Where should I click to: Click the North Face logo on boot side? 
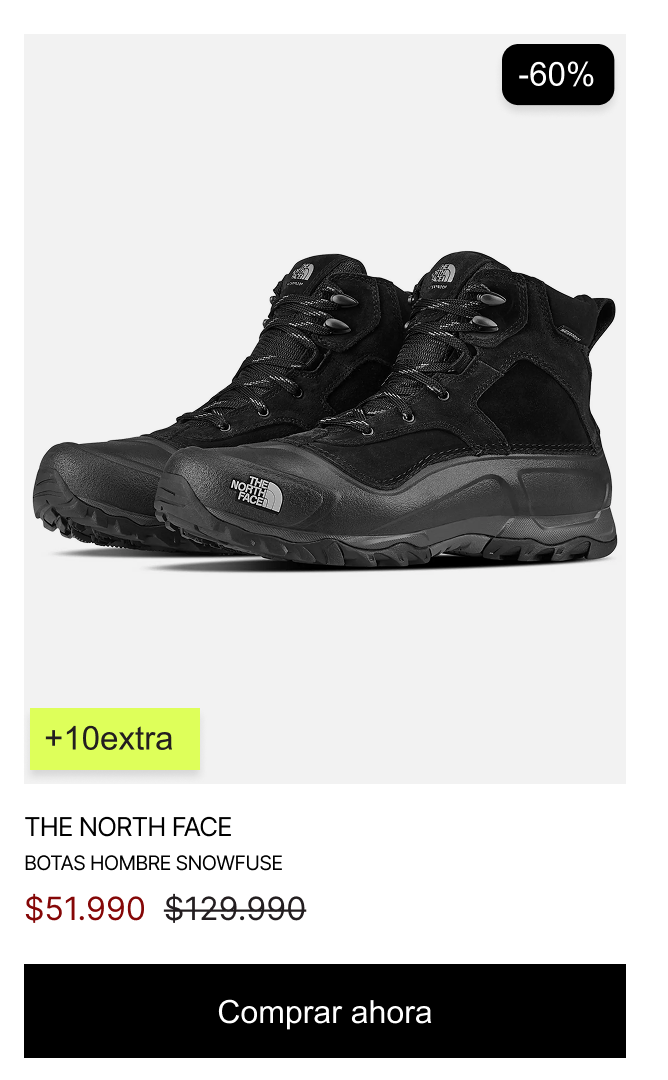(255, 494)
